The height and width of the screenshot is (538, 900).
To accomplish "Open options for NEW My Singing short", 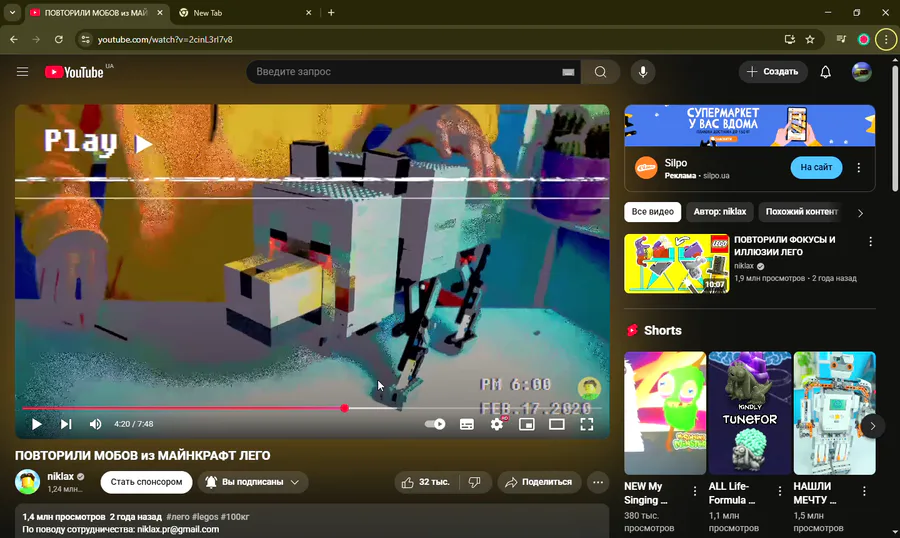I will tap(695, 491).
